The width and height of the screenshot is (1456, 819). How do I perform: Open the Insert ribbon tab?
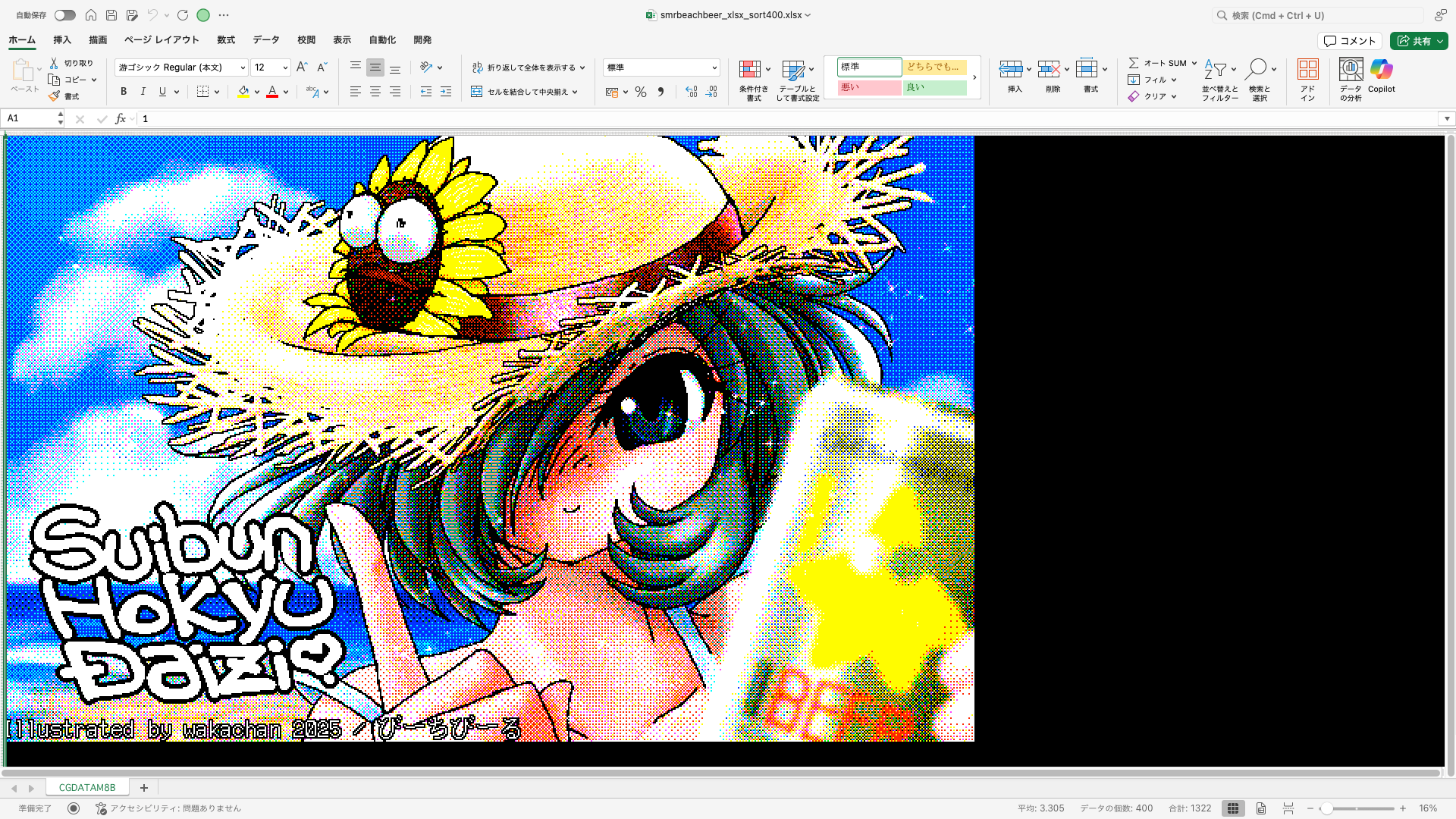62,40
